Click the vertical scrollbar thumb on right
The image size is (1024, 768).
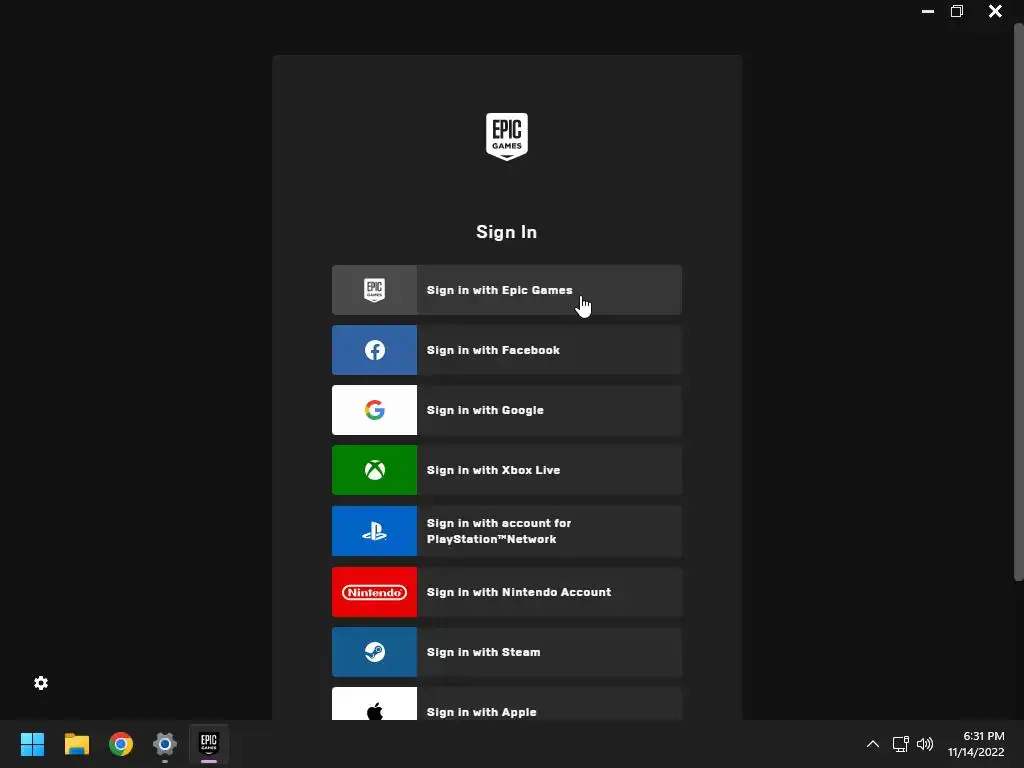click(1018, 302)
